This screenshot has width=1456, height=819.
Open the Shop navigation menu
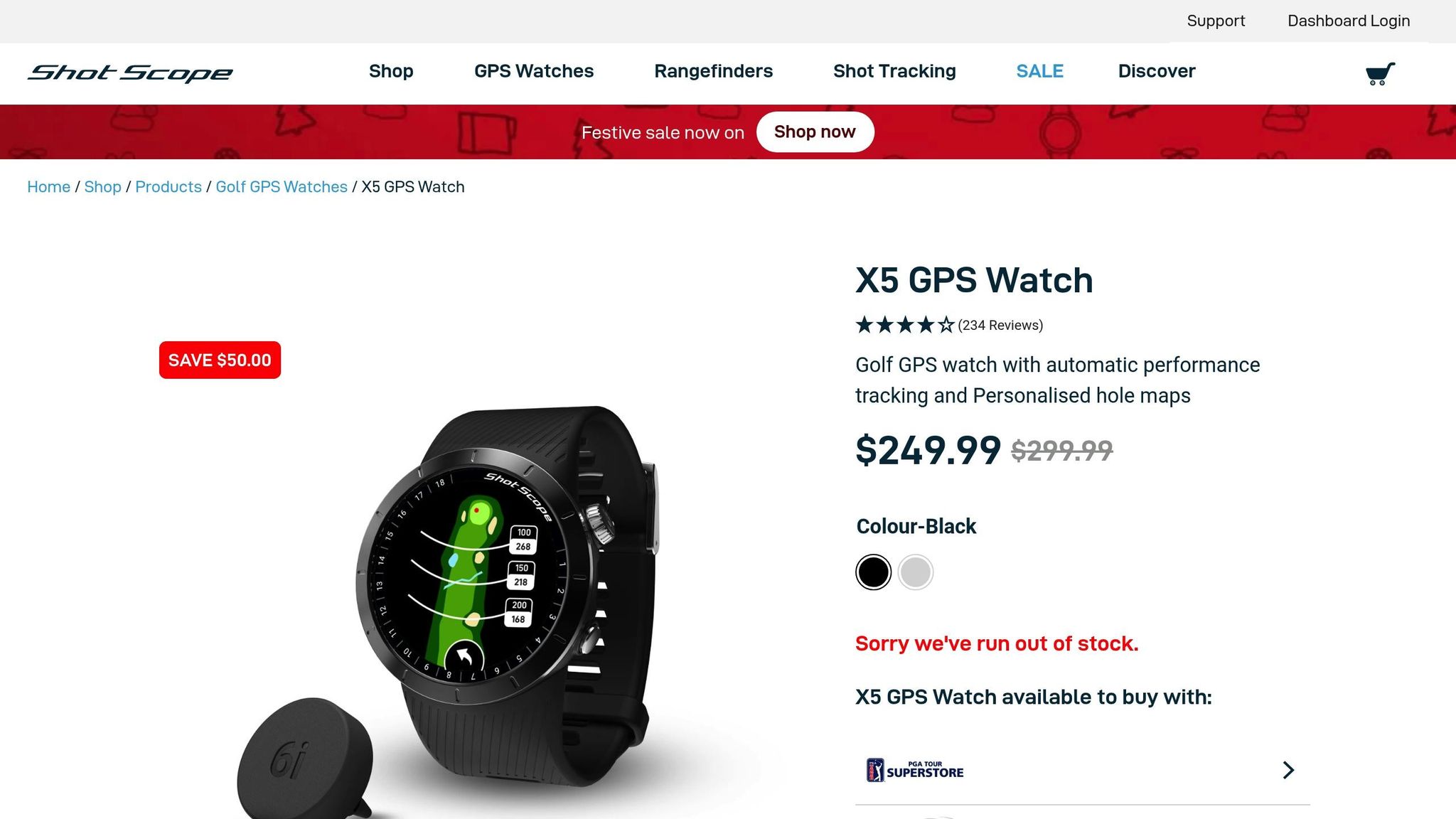391,71
